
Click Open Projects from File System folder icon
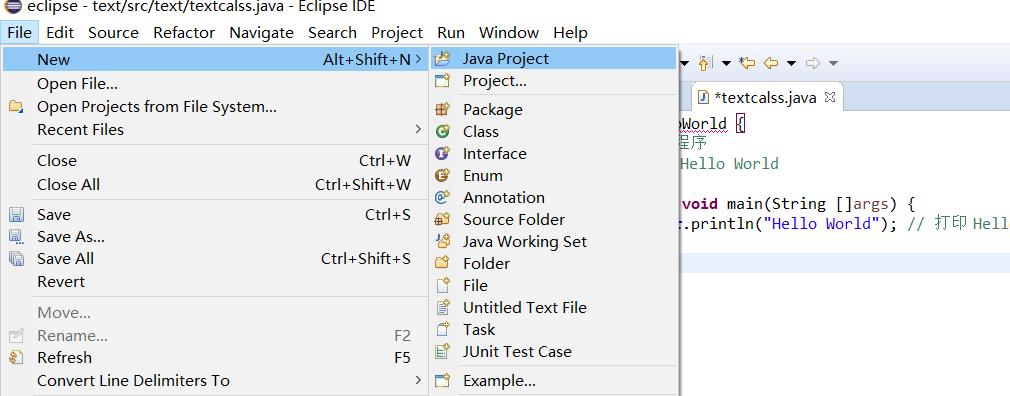(x=16, y=107)
